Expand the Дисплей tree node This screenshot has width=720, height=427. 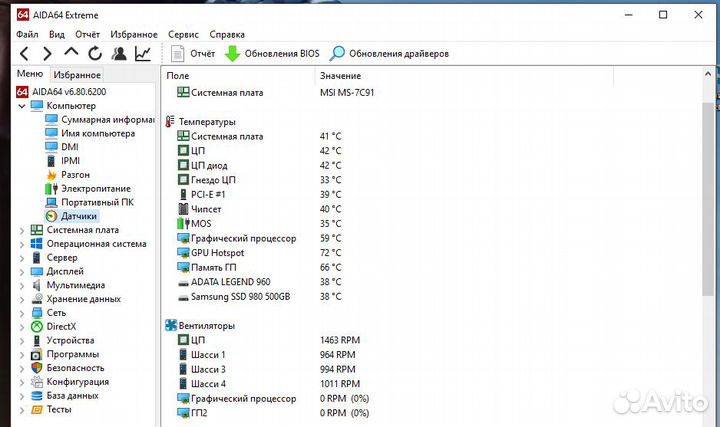pyautogui.click(x=22, y=272)
